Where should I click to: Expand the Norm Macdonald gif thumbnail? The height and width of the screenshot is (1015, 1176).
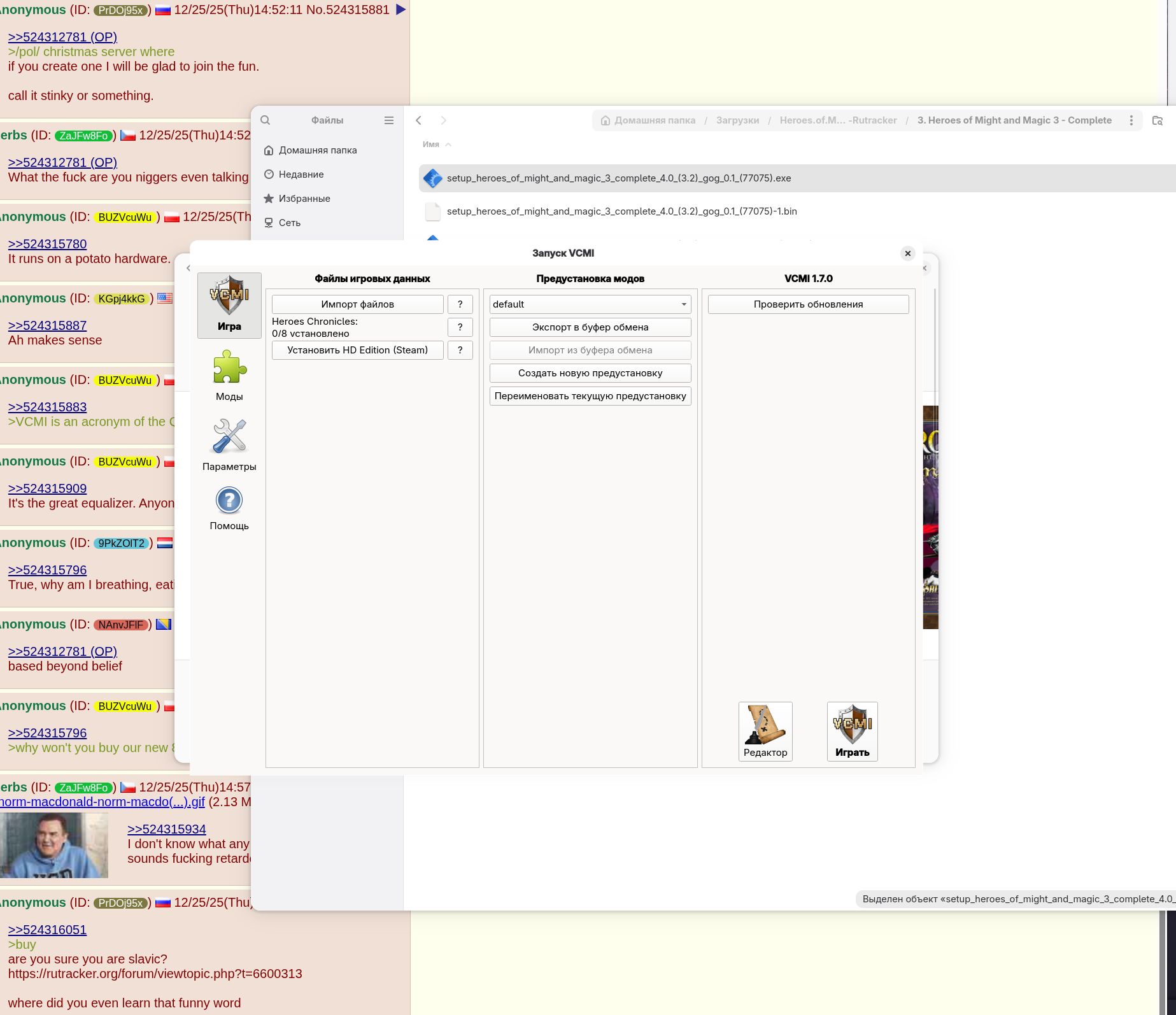[x=54, y=845]
